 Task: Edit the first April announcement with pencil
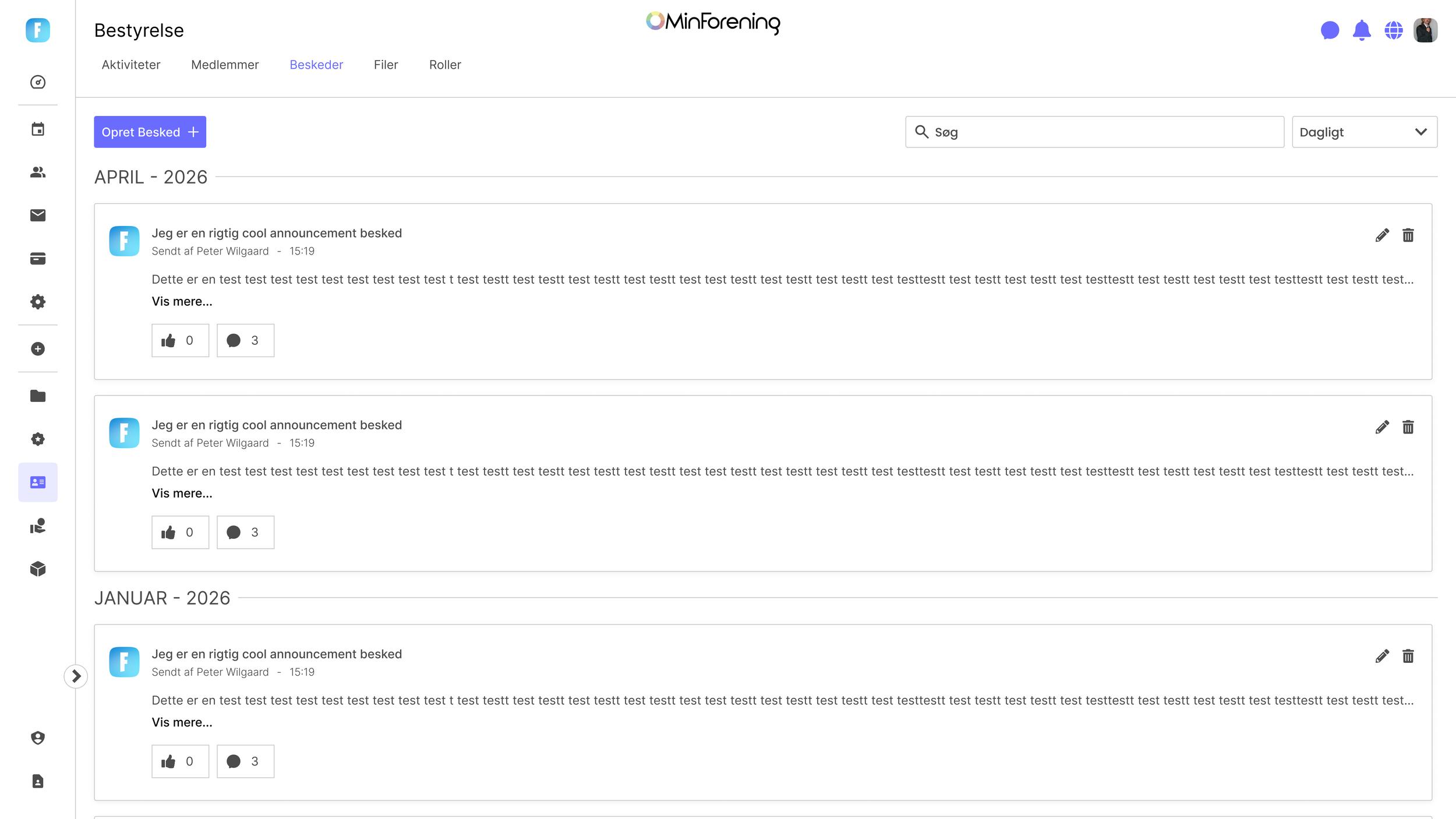click(1383, 235)
